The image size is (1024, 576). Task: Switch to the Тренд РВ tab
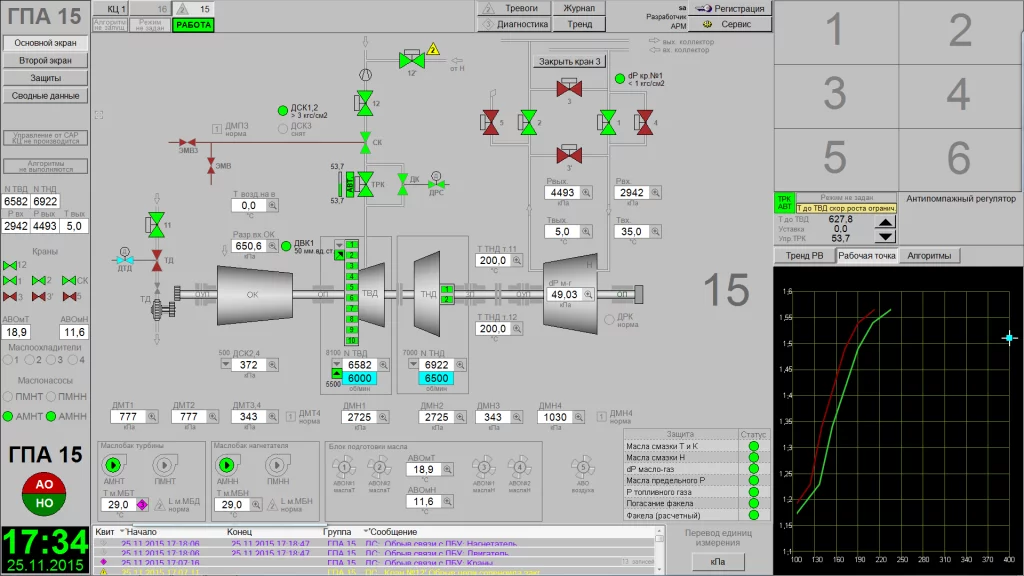click(803, 256)
